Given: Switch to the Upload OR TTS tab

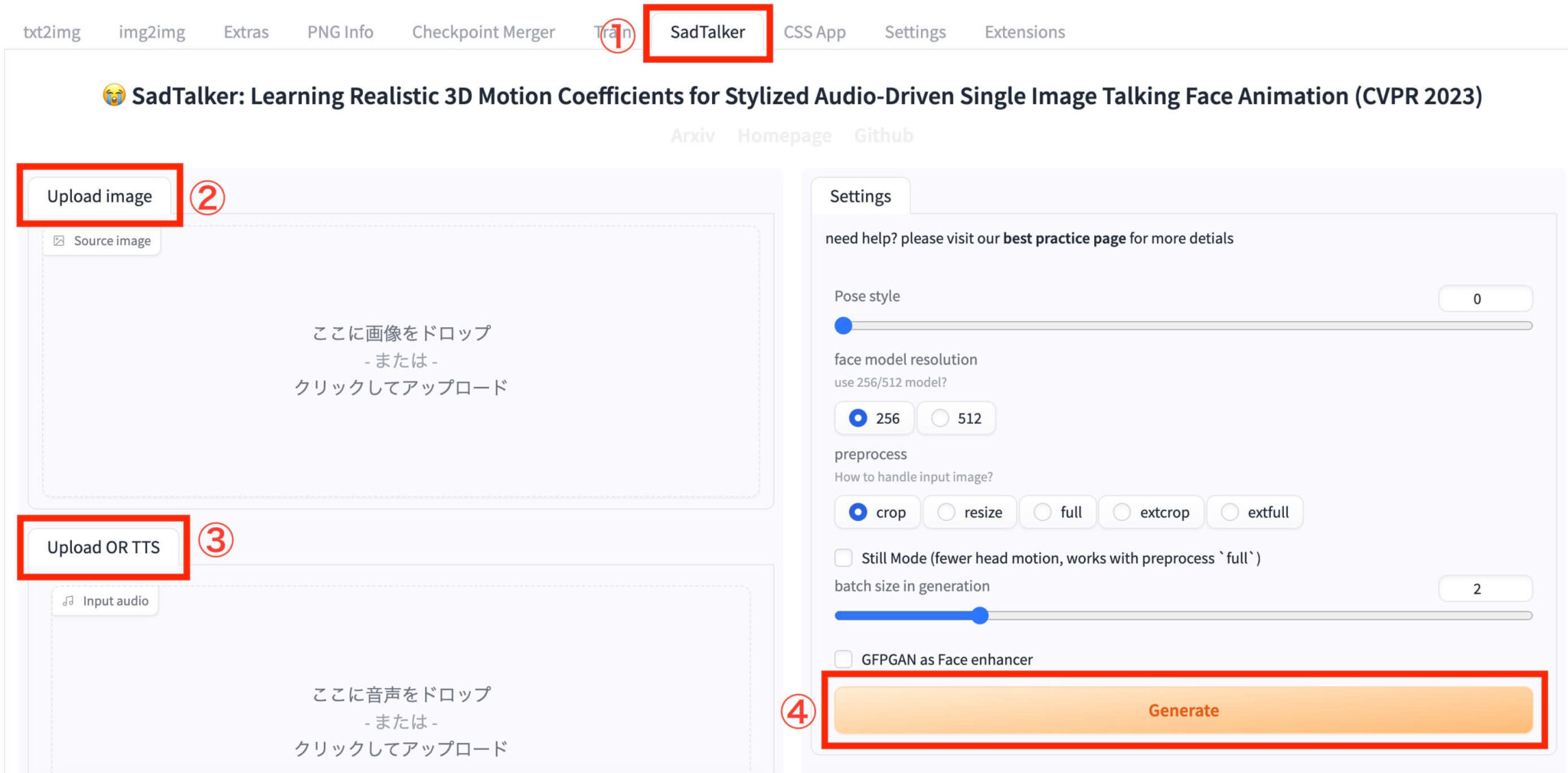Looking at the screenshot, I should (x=103, y=547).
